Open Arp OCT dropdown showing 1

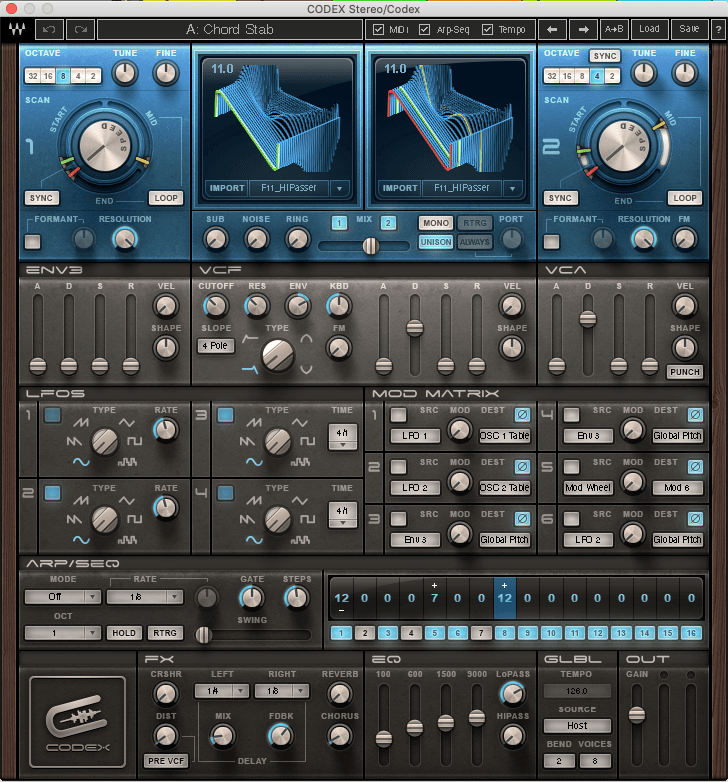coord(63,633)
